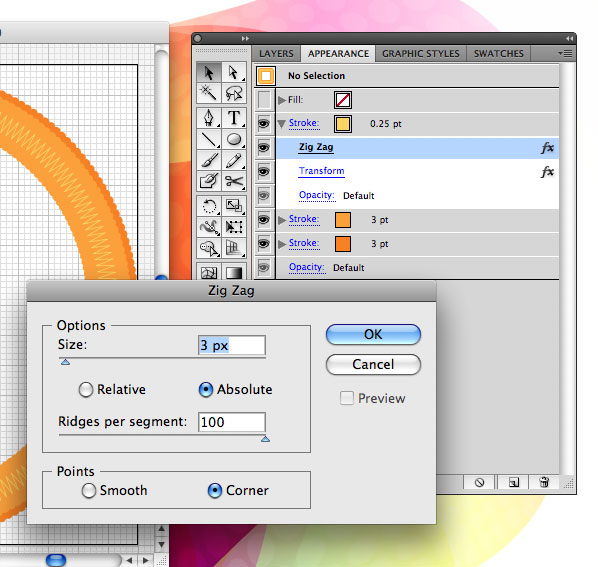The image size is (598, 567).
Task: Pick the Scissors tool
Action: [x=233, y=181]
